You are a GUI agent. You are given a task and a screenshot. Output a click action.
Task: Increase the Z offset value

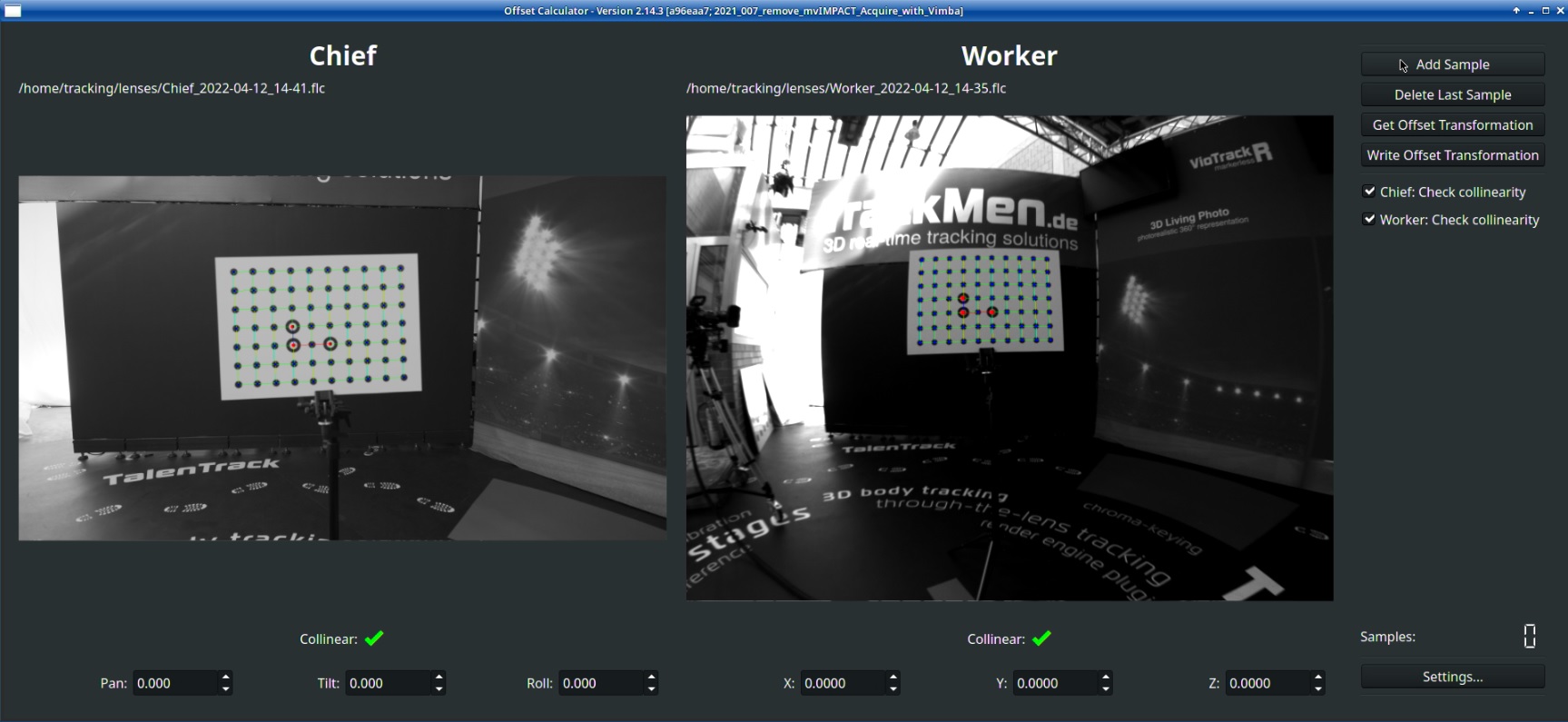click(1317, 677)
